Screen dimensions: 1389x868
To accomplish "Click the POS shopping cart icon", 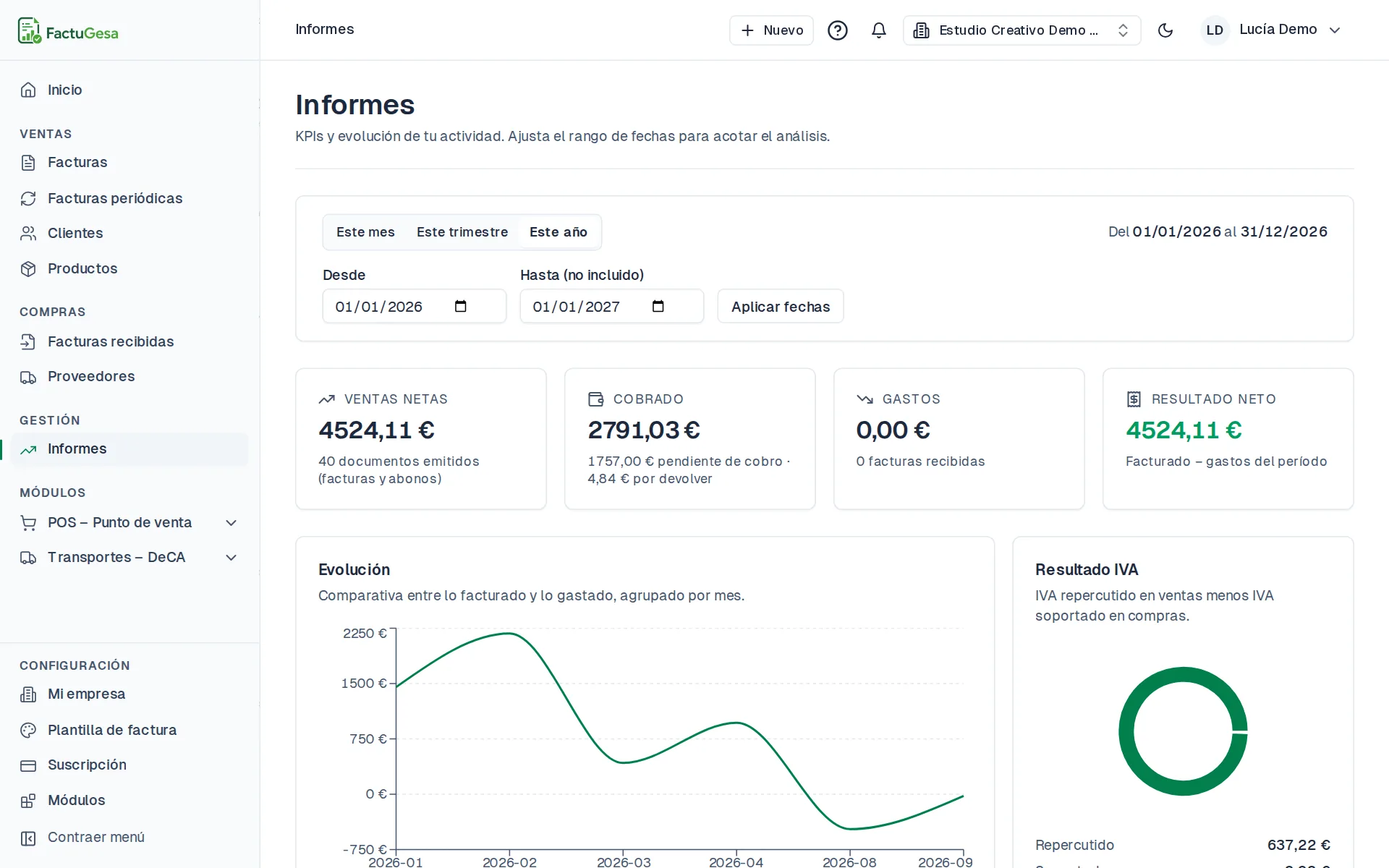I will (28, 523).
